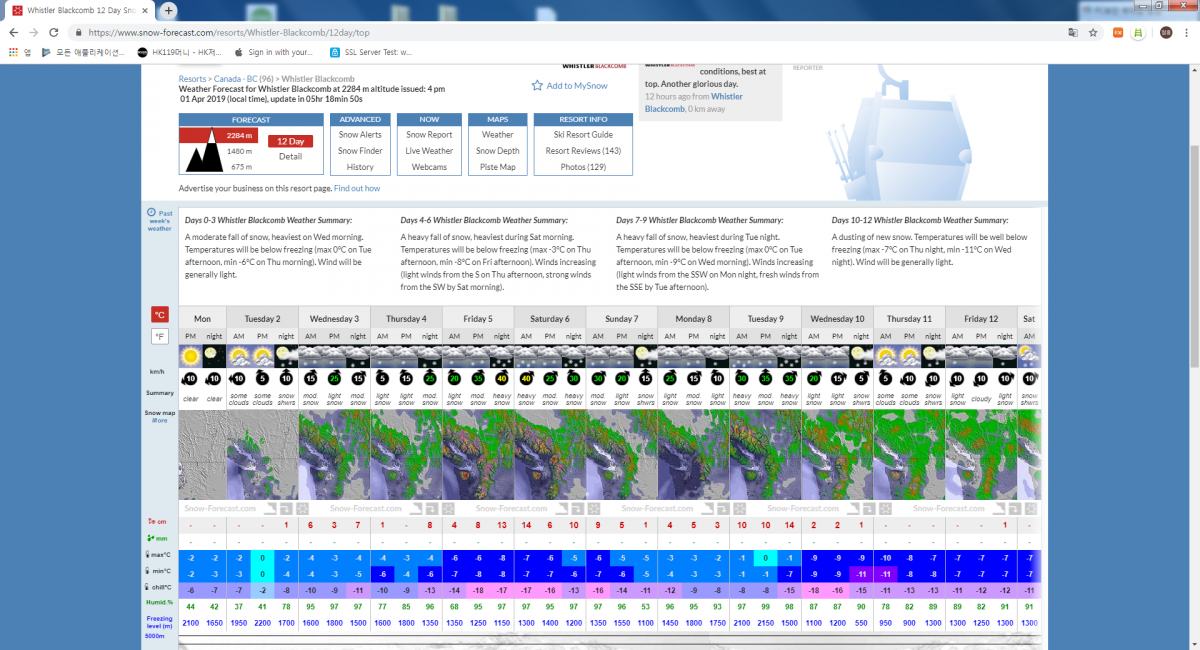Select the Thursday 11 day header
The height and width of the screenshot is (650, 1200).
[x=909, y=318]
